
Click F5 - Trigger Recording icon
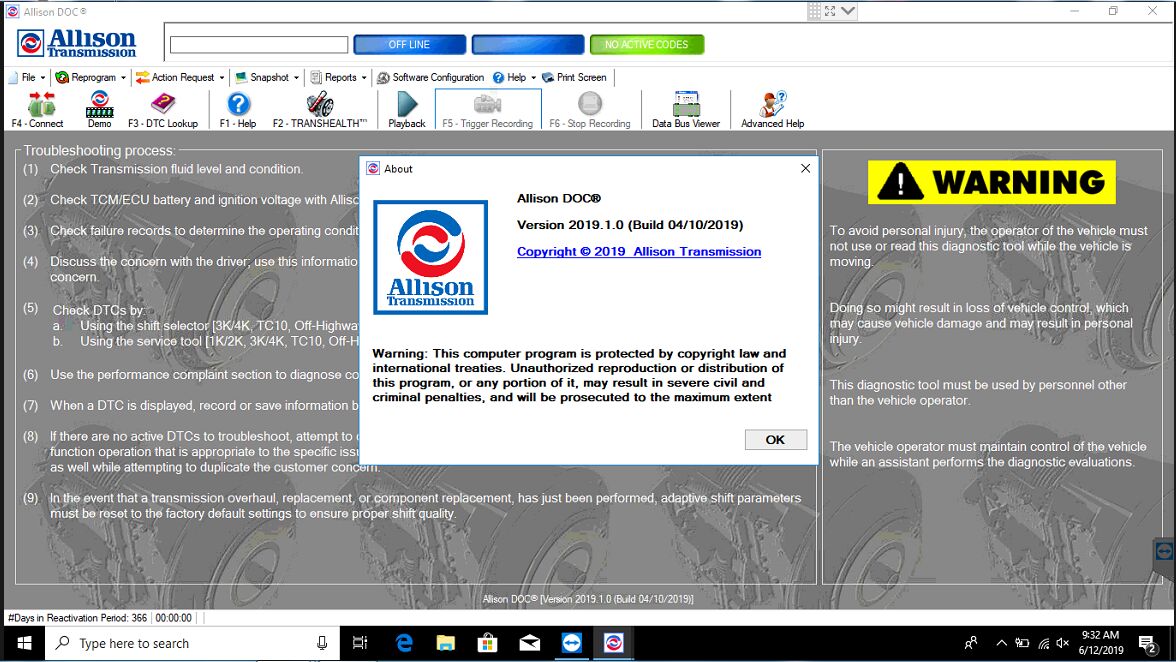488,109
